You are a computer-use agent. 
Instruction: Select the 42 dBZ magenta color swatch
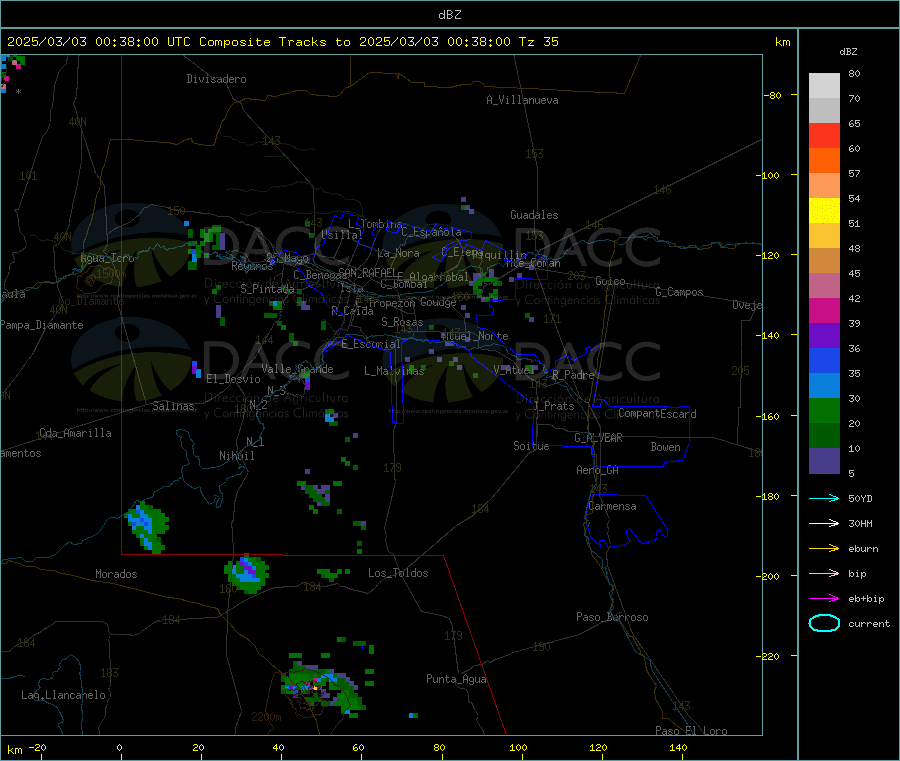point(824,310)
